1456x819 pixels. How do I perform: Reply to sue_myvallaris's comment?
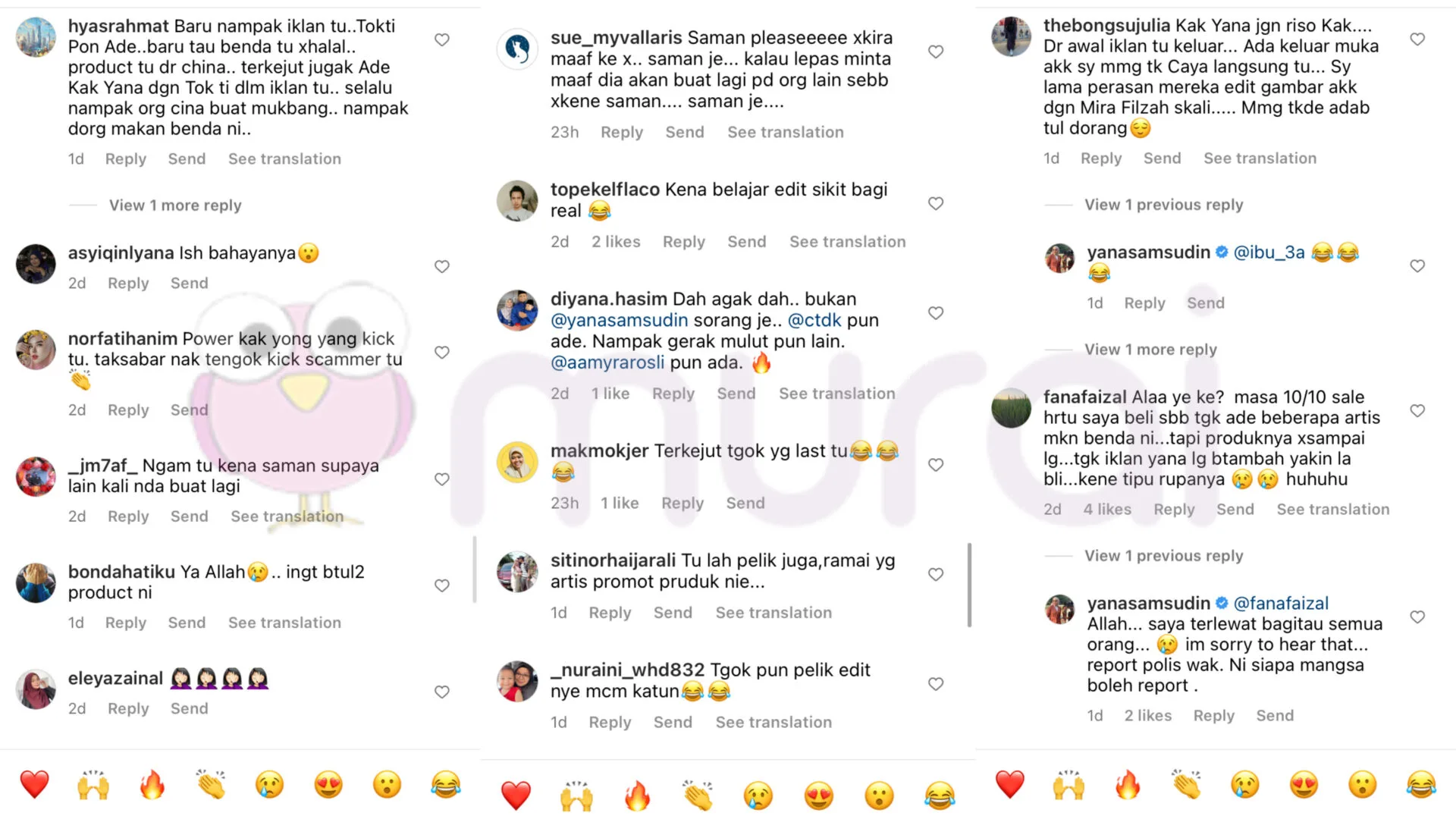pyautogui.click(x=622, y=132)
